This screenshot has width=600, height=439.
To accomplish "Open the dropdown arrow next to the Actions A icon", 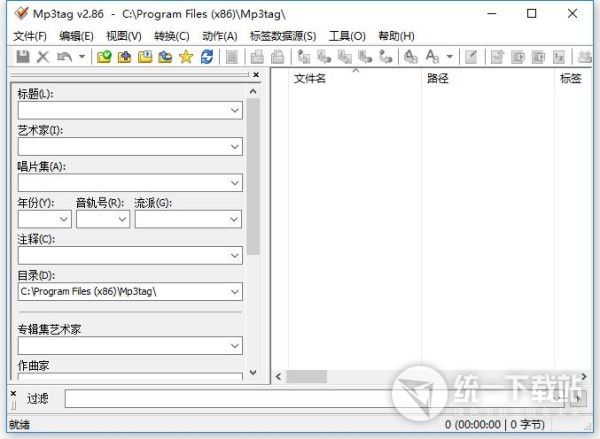I will [x=450, y=57].
